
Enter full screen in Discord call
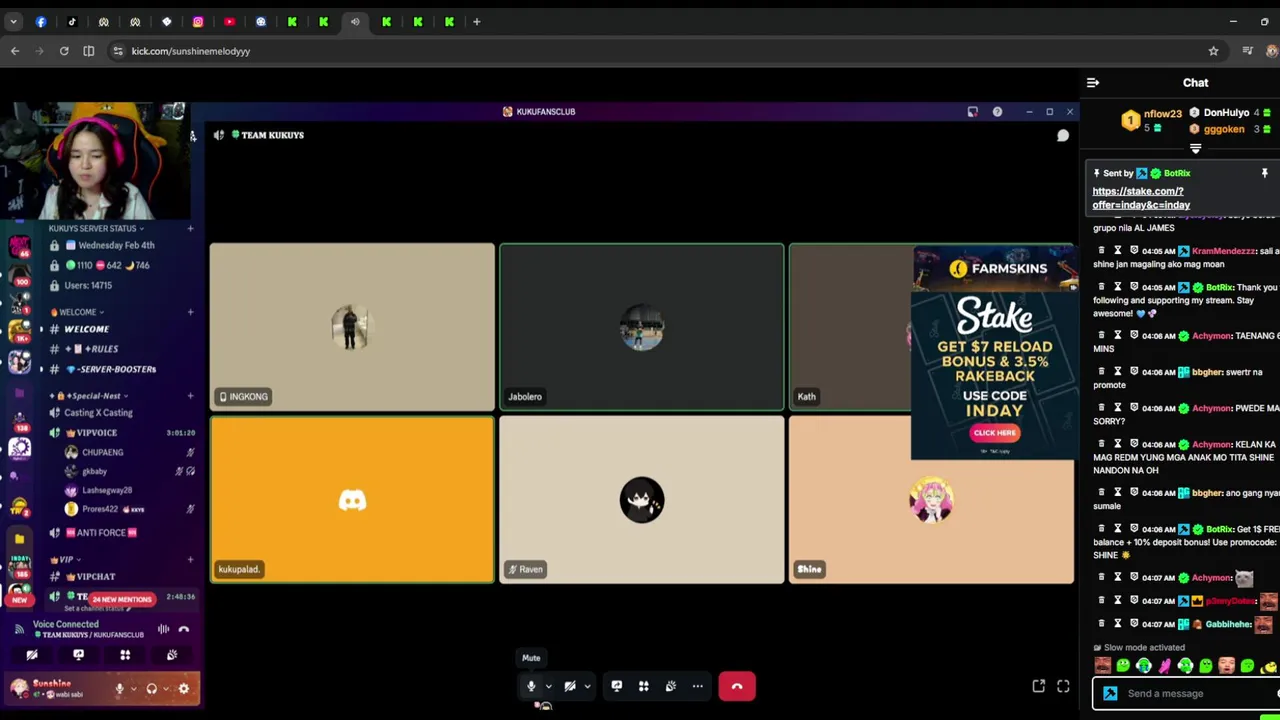pos(1063,686)
